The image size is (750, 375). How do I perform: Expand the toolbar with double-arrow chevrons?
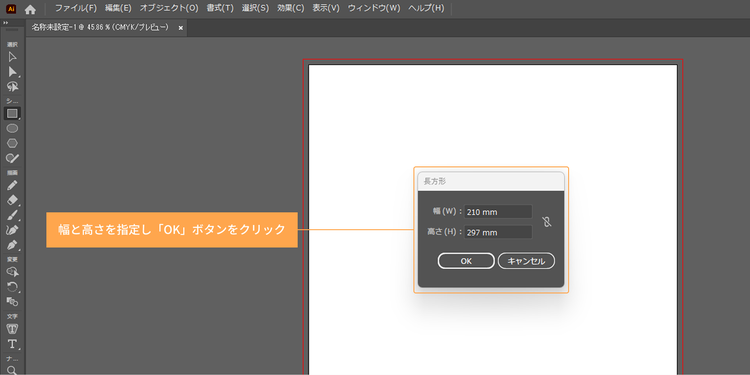[6, 22]
